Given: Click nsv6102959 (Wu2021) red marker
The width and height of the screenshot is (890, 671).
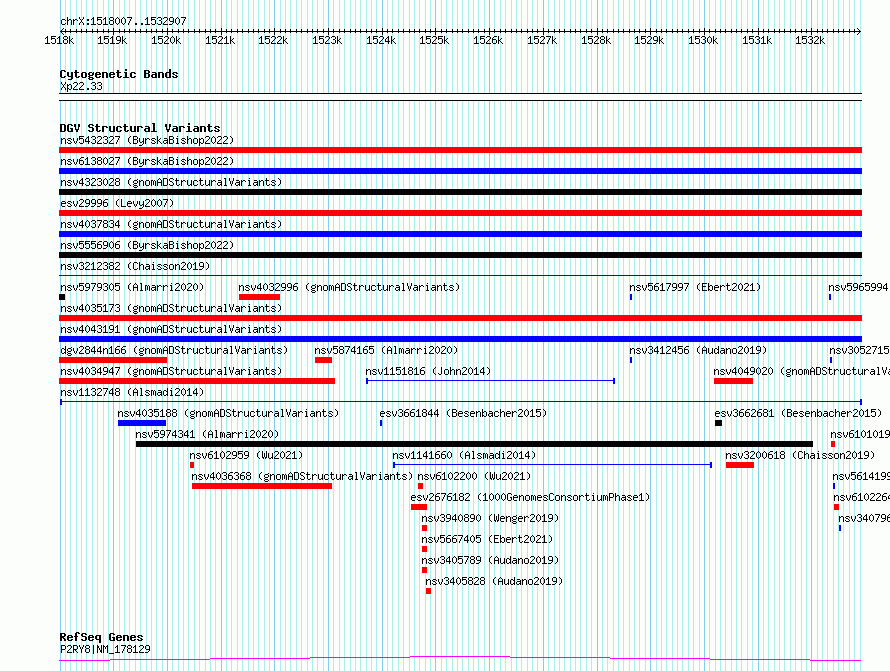Looking at the screenshot, I should click(x=192, y=465).
